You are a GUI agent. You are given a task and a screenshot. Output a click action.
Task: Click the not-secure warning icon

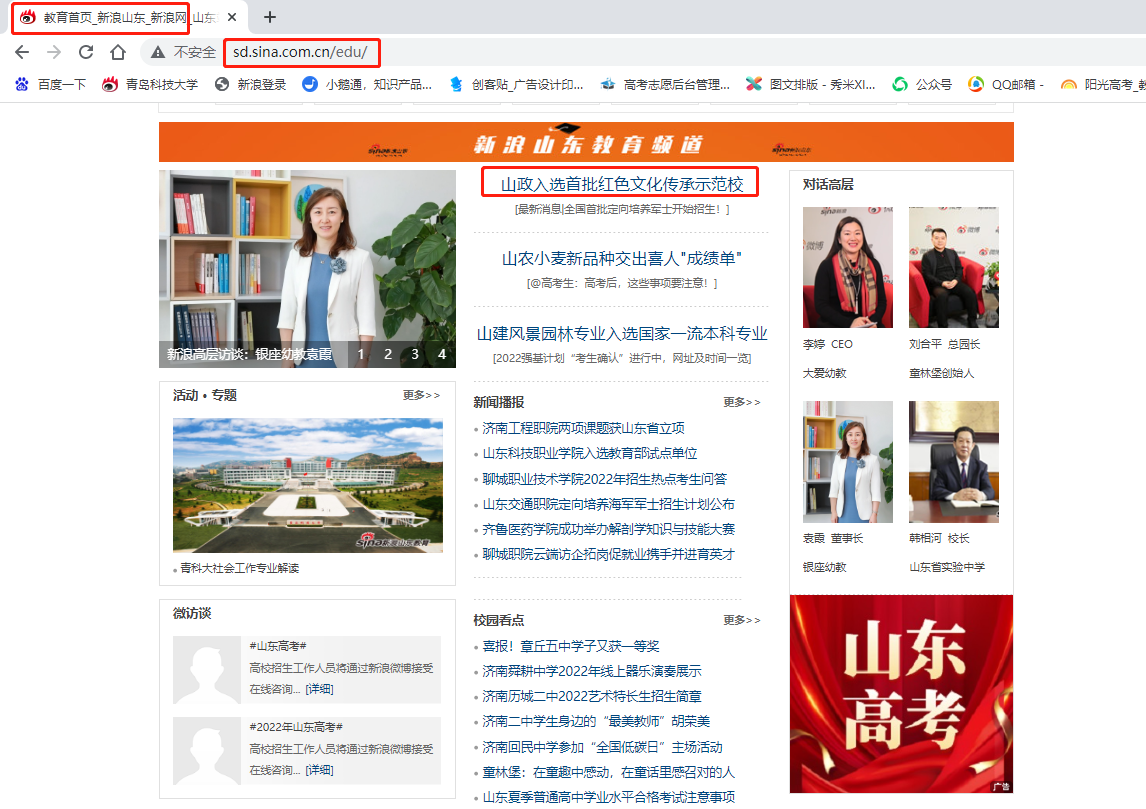(x=158, y=52)
